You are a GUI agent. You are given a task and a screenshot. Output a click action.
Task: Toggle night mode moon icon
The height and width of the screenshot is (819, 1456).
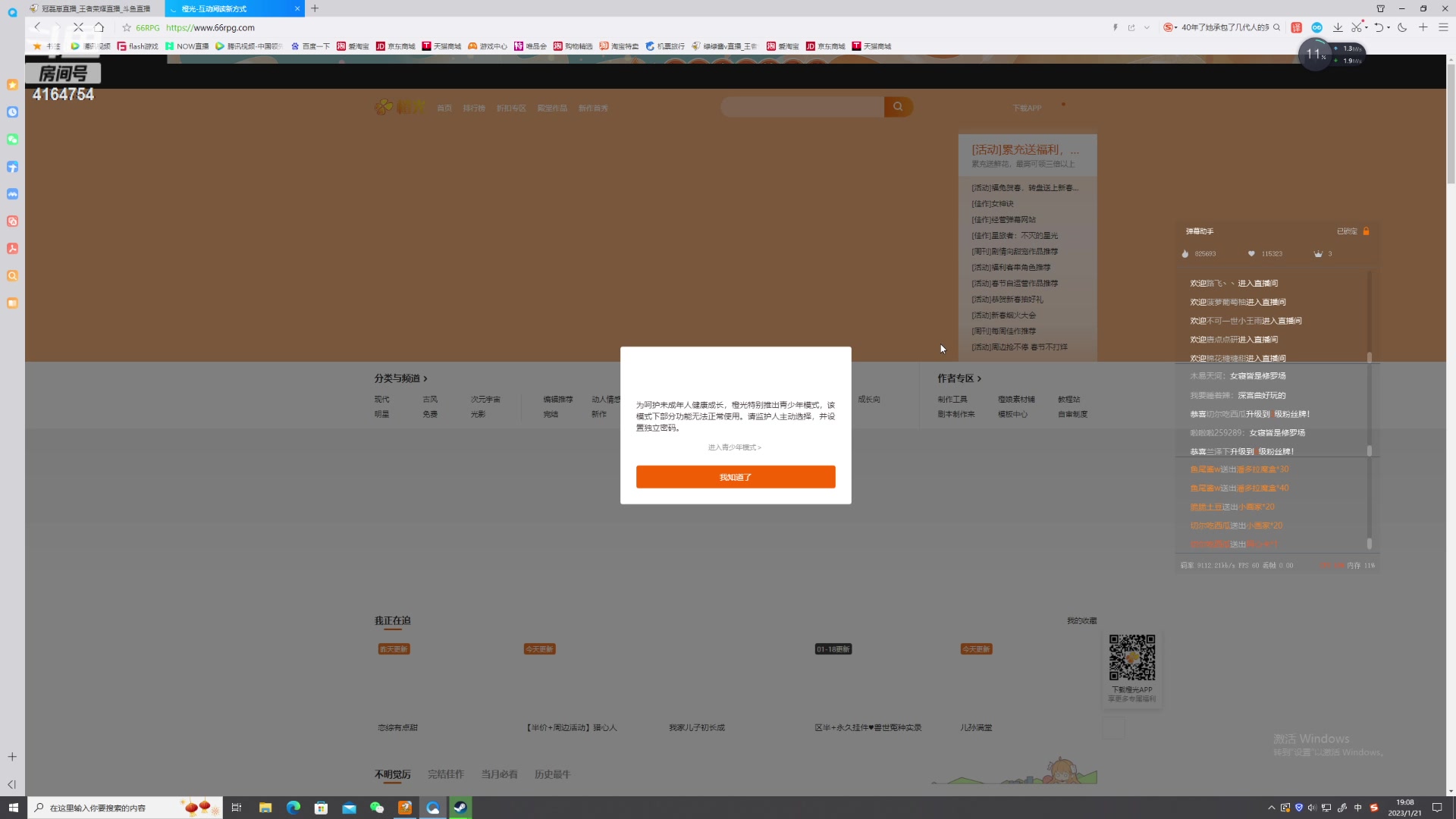(x=1402, y=27)
